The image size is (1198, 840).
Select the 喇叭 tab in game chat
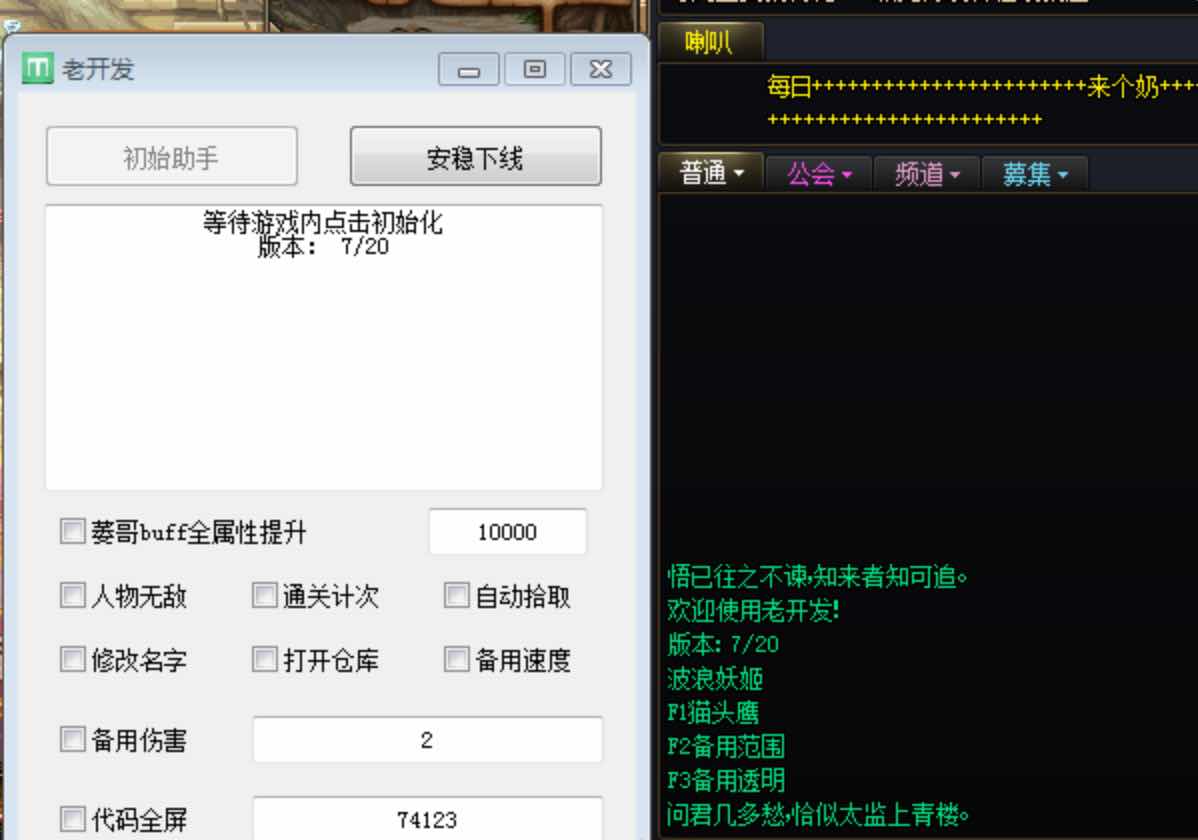[x=709, y=41]
